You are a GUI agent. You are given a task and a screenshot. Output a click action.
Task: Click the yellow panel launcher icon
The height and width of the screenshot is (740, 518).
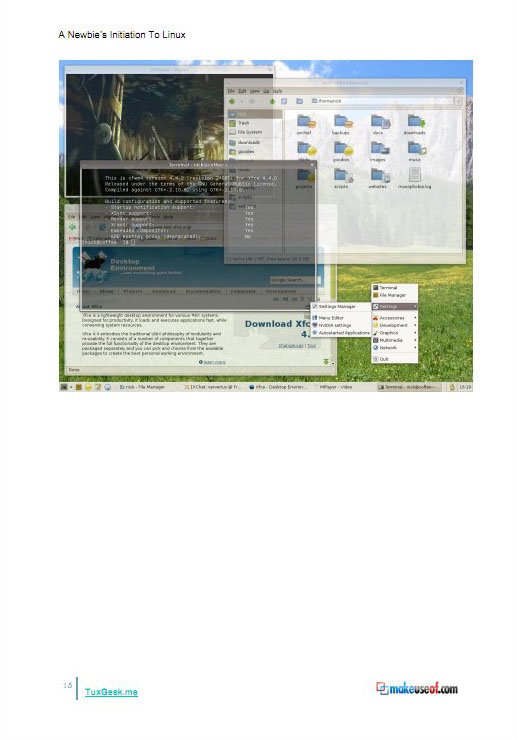tap(88, 387)
